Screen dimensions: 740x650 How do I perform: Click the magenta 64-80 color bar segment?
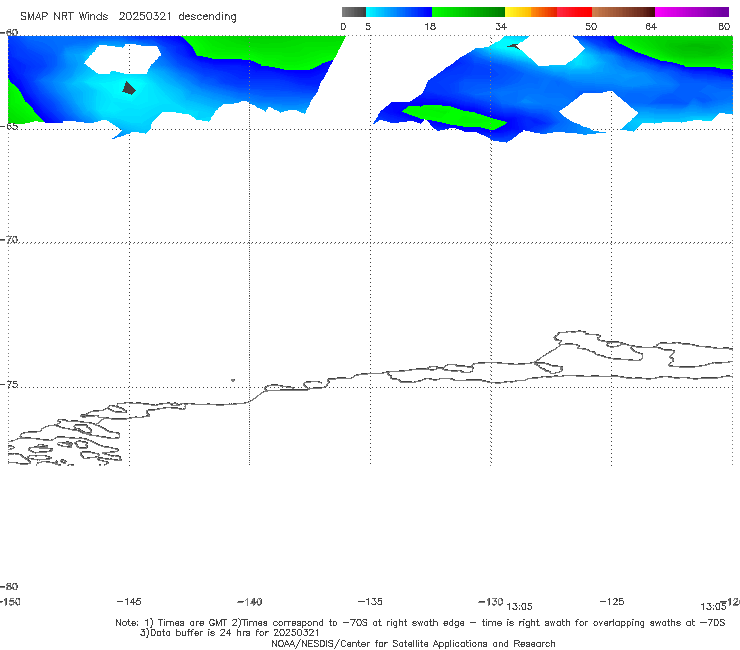(691, 12)
